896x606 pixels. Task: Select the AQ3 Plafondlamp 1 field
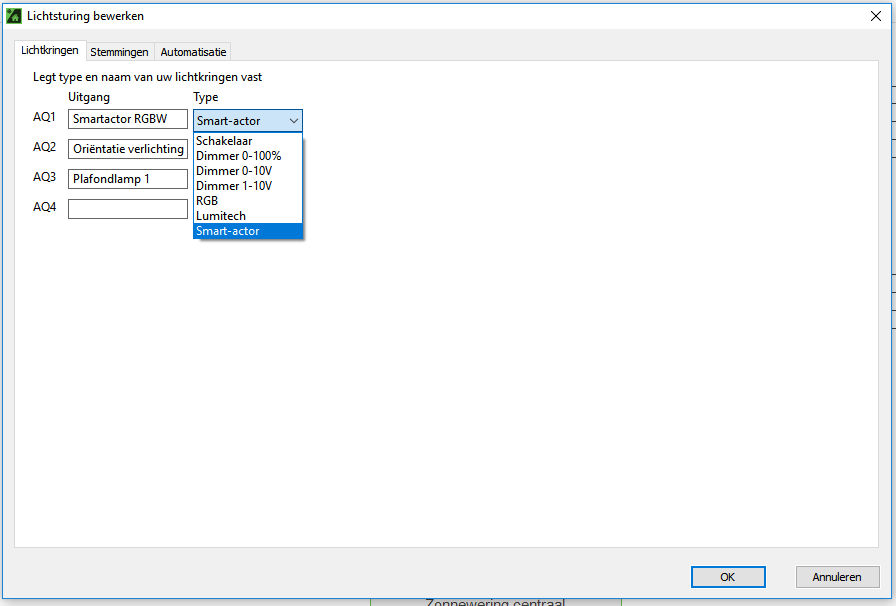pos(128,179)
